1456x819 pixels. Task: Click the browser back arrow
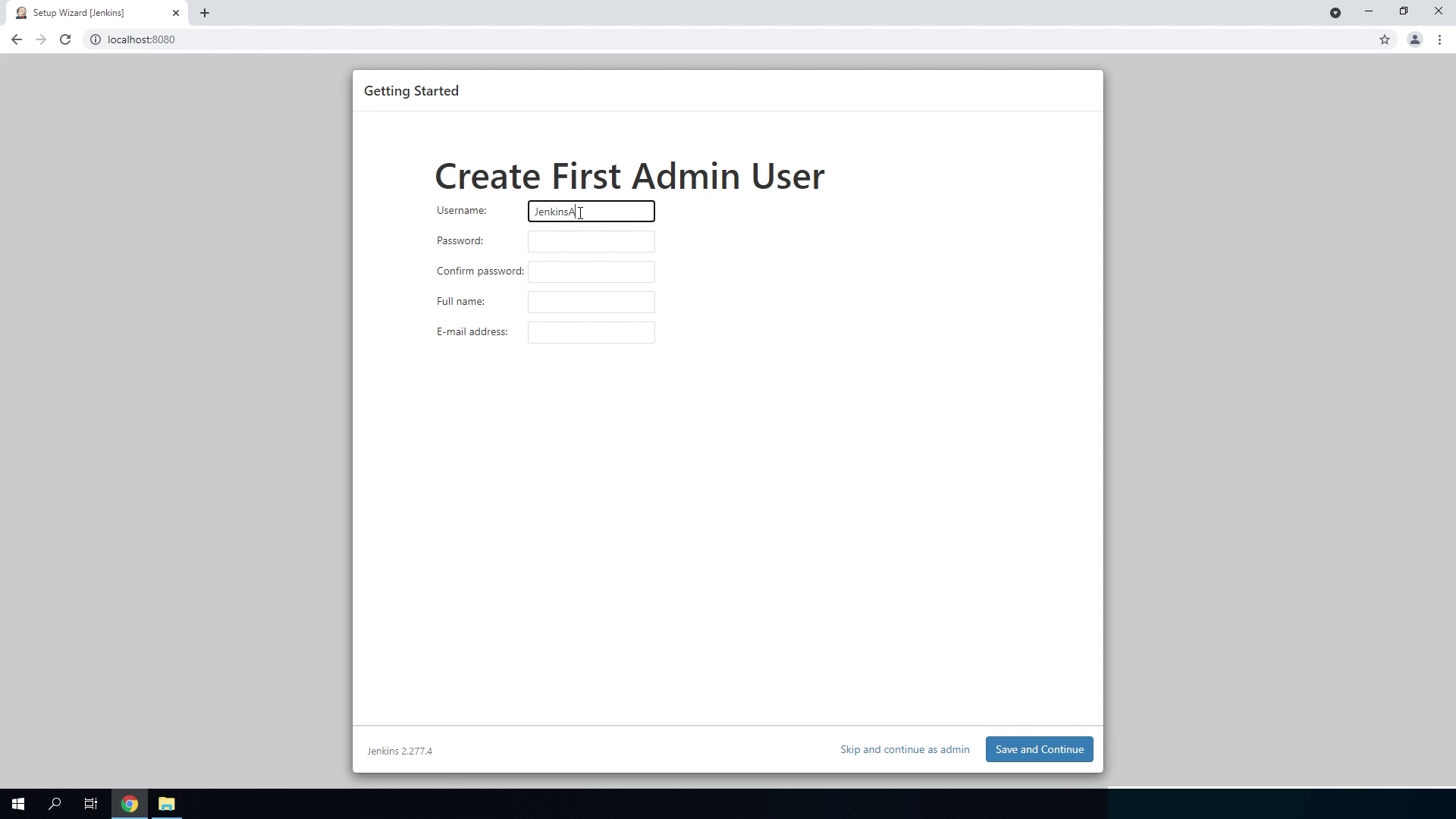(x=17, y=39)
